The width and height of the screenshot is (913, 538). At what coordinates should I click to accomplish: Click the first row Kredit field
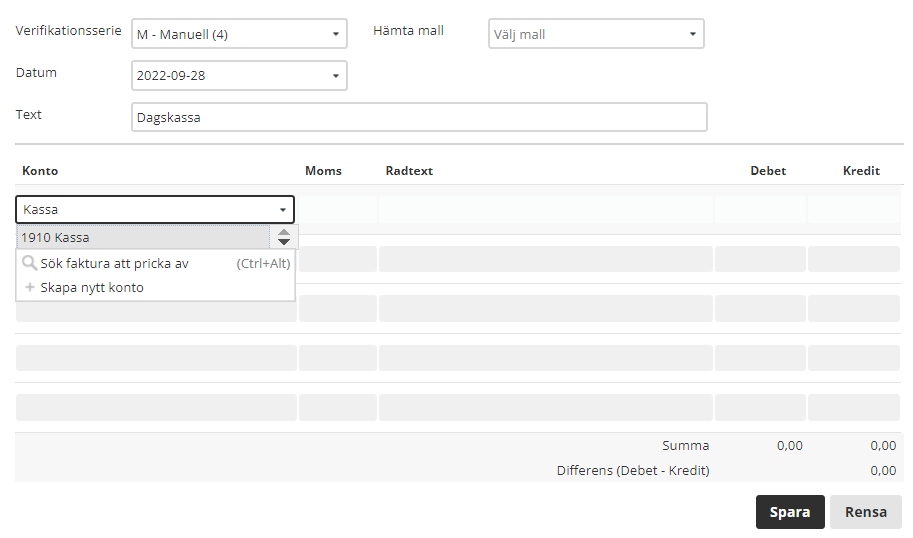point(854,210)
